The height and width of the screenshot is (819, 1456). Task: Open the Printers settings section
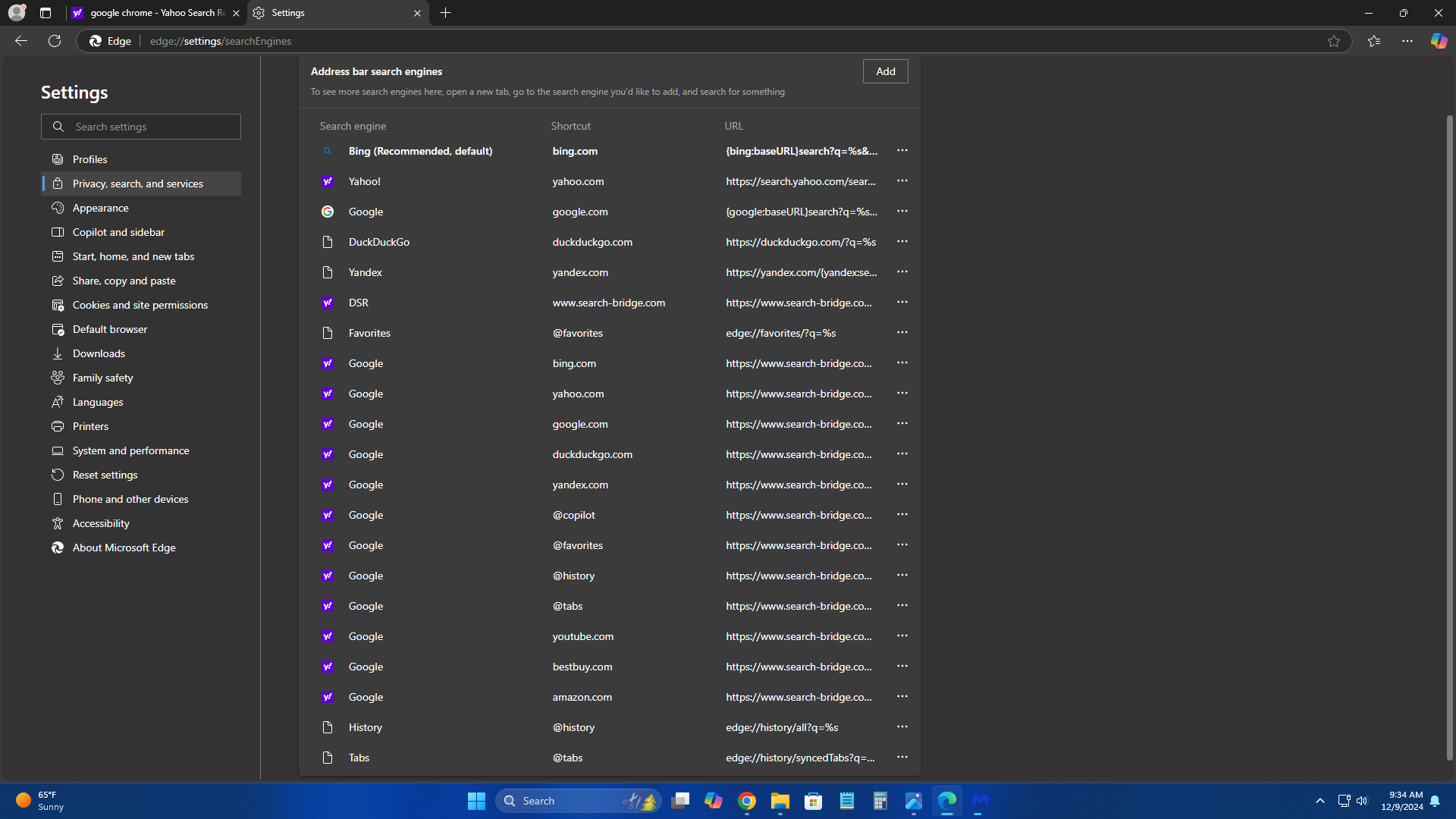point(141,426)
